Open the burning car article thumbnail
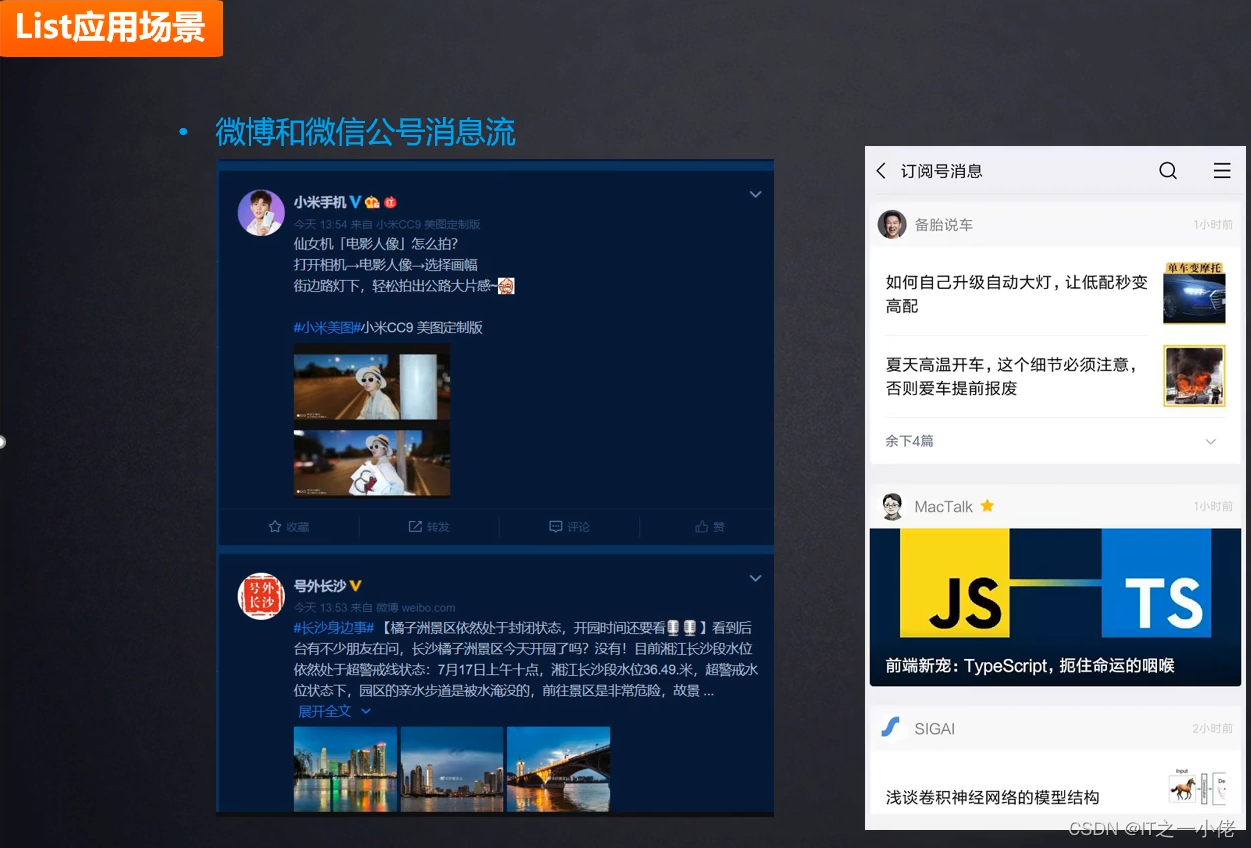The image size is (1251, 848). coord(1194,376)
